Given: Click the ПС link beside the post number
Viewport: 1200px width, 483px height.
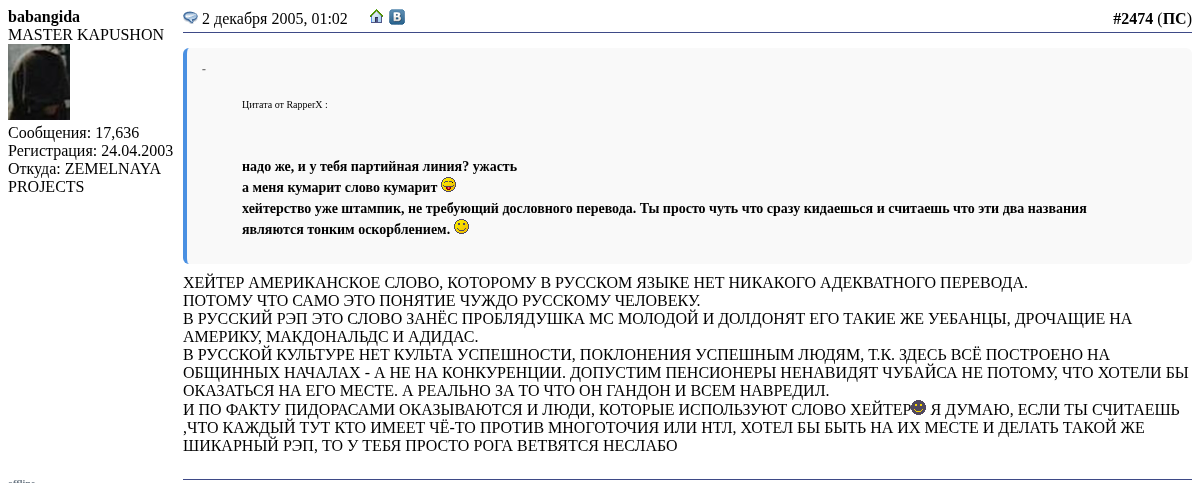Looking at the screenshot, I should click(1173, 18).
